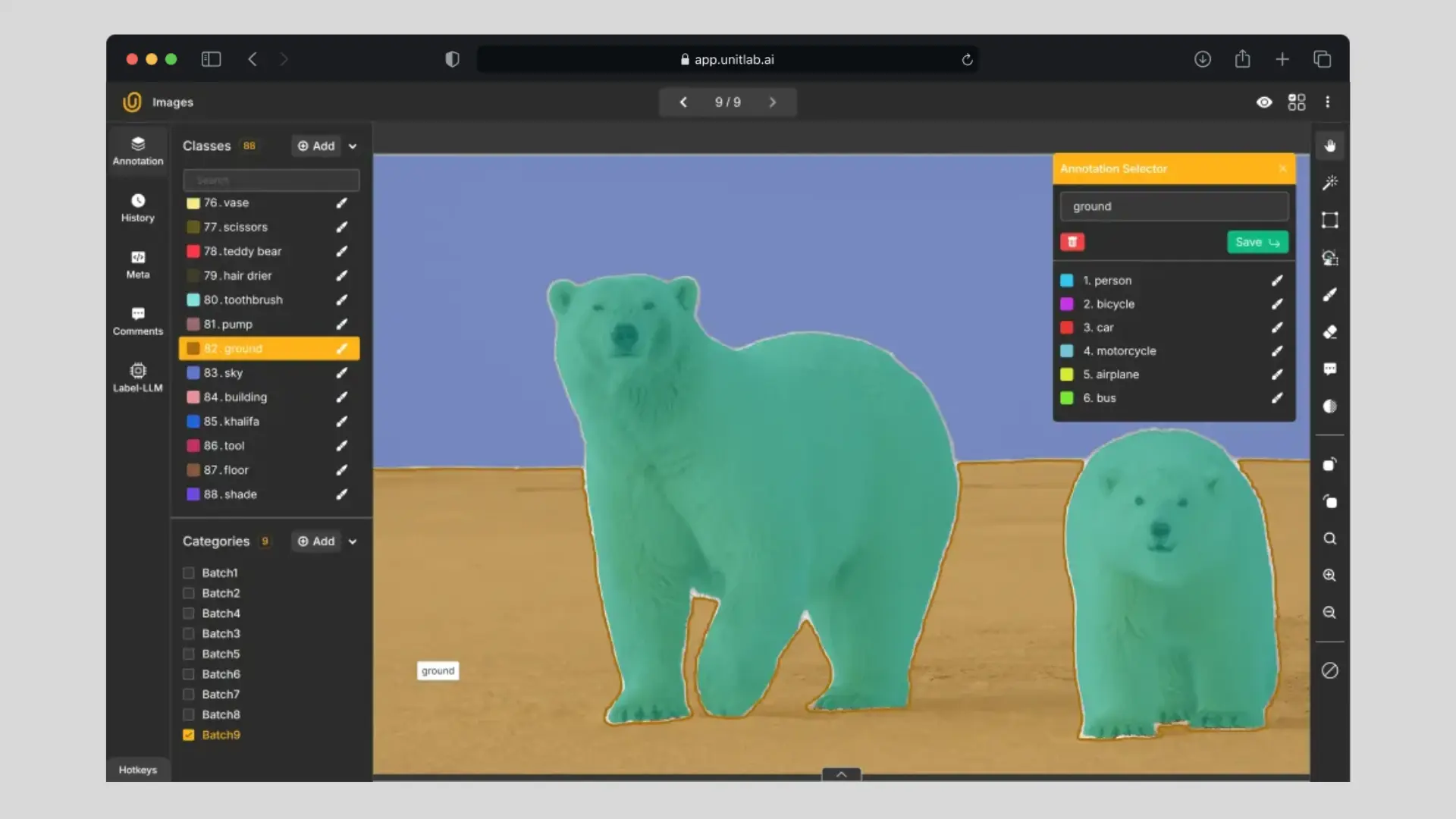This screenshot has width=1456, height=819.
Task: Toggle annotation visibility eye icon
Action: point(1264,102)
